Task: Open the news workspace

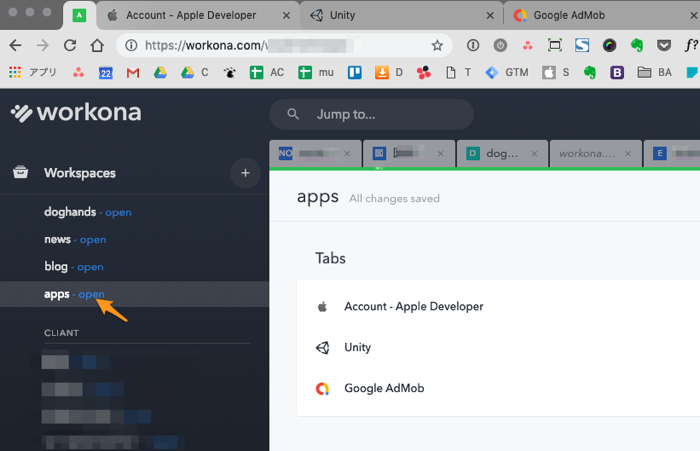Action: click(58, 239)
